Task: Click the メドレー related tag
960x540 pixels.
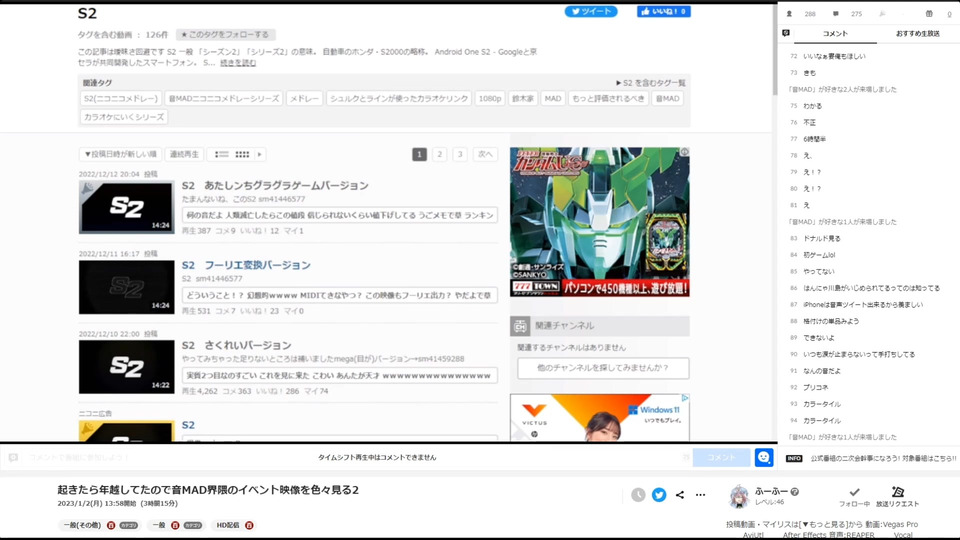Action: (304, 99)
